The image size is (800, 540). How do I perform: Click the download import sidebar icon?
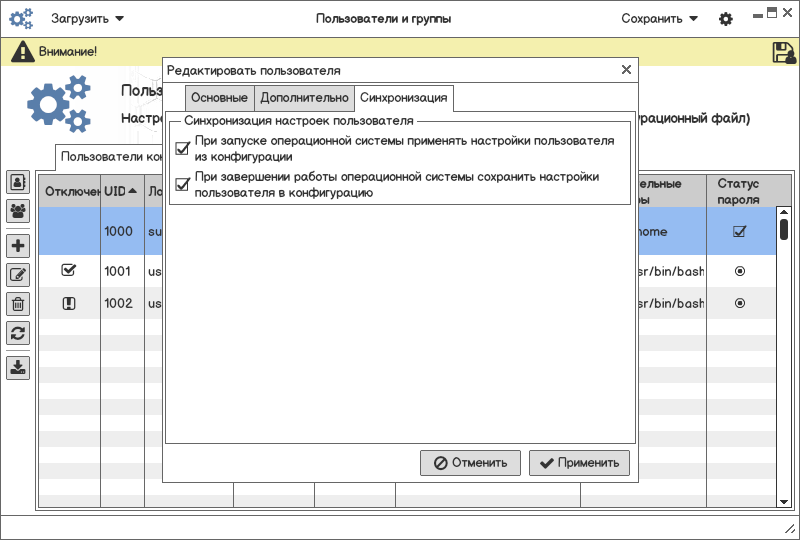click(x=18, y=367)
